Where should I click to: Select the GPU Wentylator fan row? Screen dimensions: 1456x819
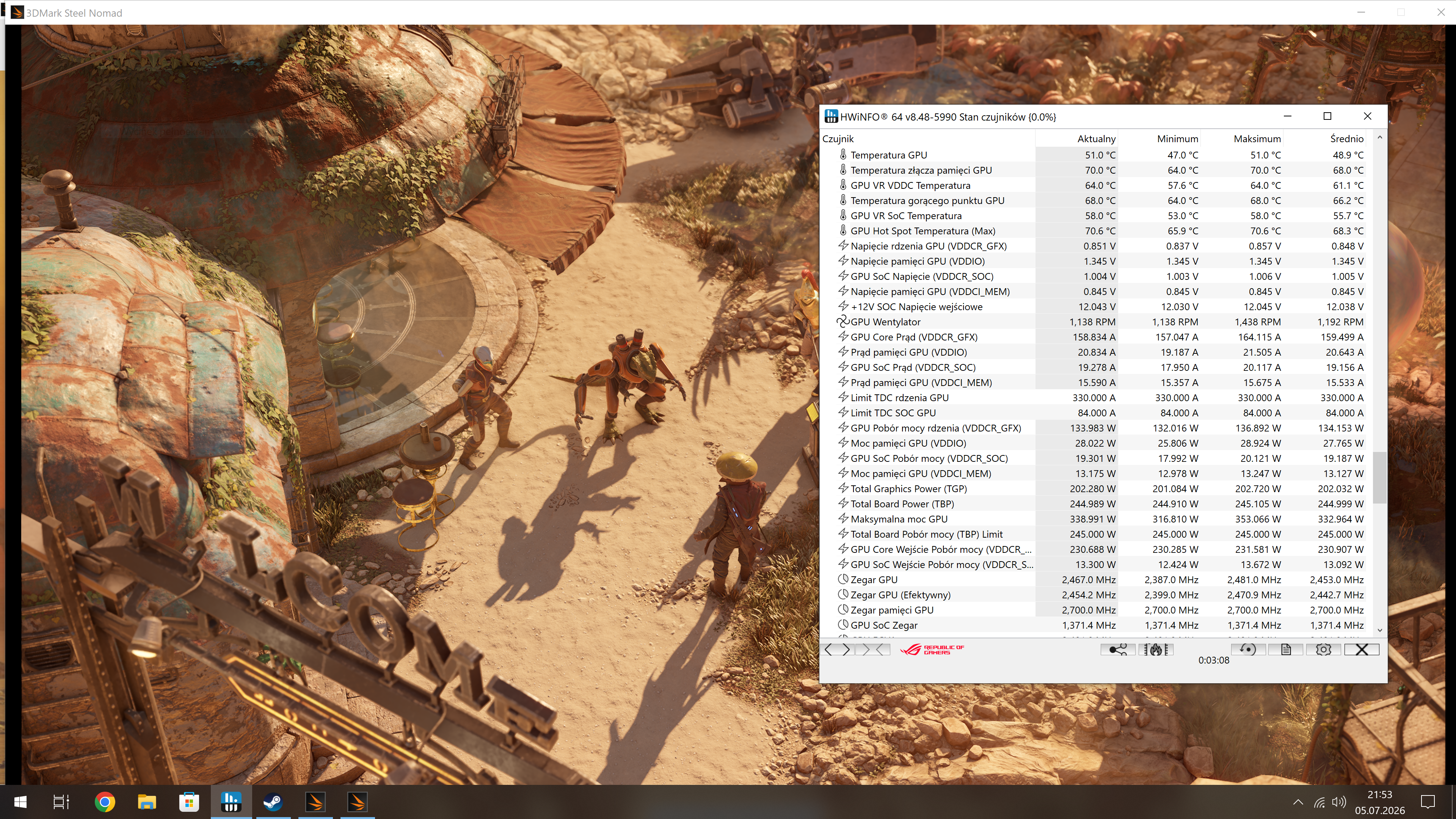(1097, 322)
